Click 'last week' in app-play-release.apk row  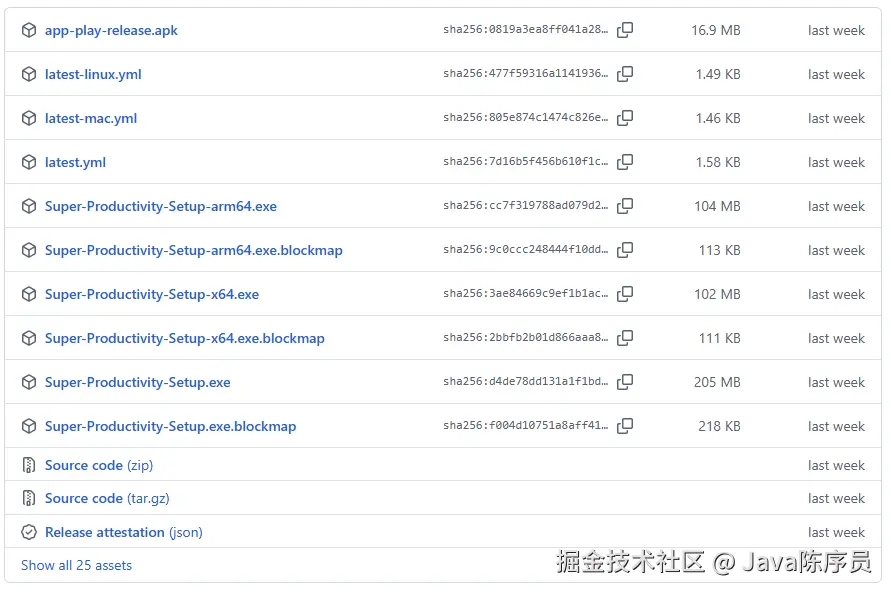tap(836, 30)
